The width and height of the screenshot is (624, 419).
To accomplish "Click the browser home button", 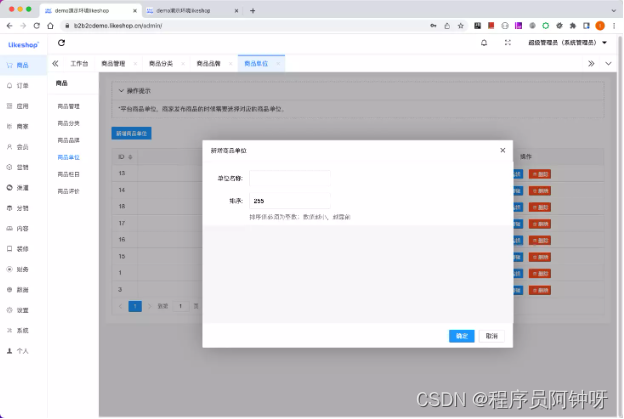I will [x=50, y=26].
